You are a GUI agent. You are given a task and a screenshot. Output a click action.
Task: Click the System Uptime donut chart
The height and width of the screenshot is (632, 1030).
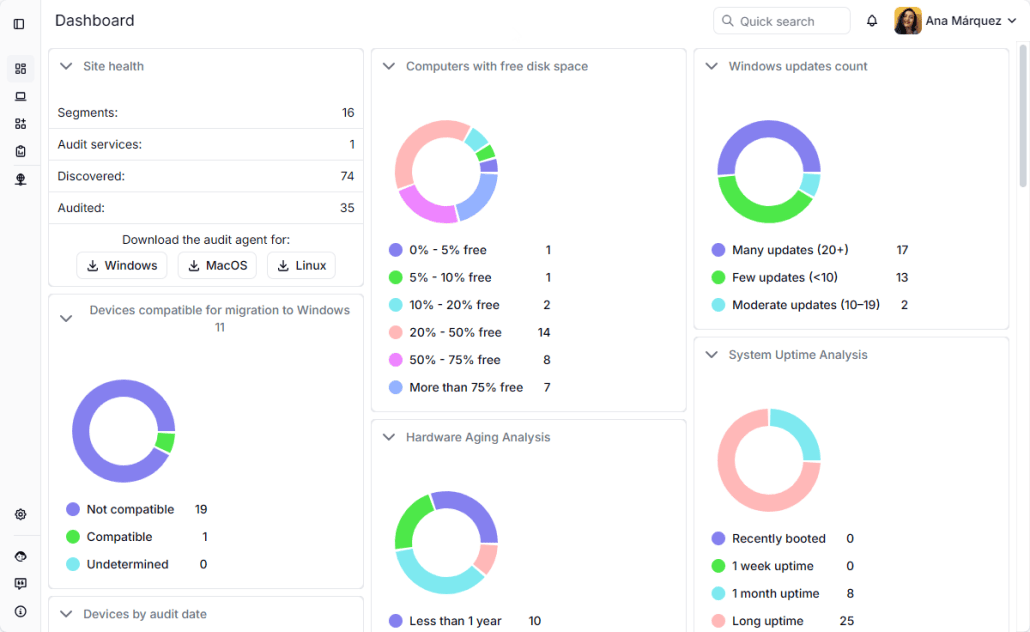769,461
